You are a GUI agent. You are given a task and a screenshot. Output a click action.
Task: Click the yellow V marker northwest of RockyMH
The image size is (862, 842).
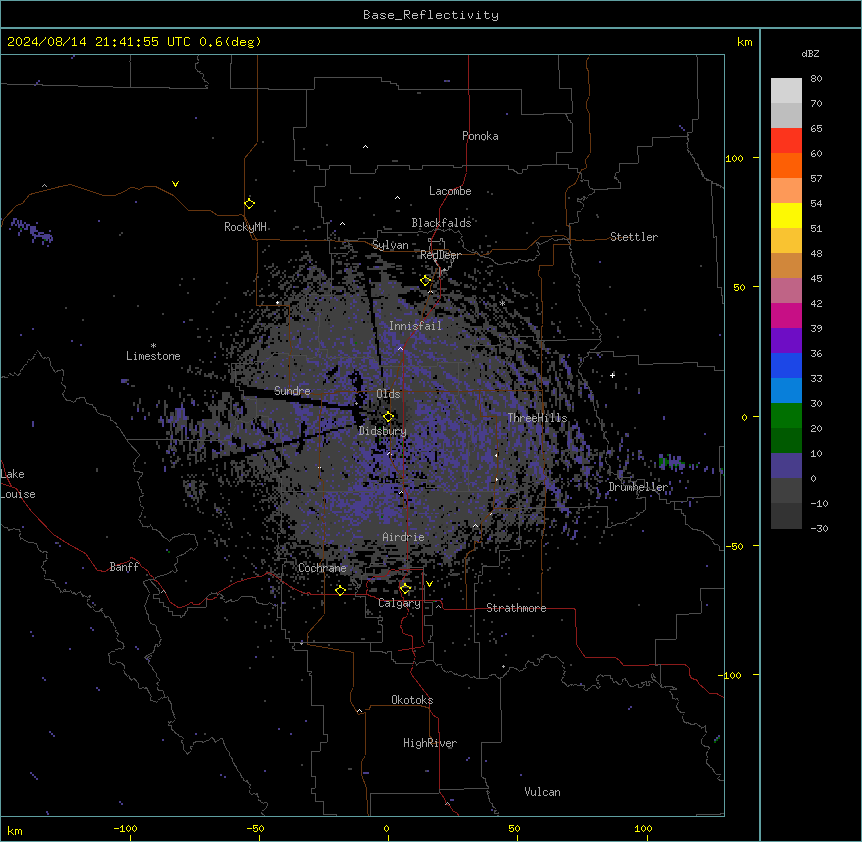click(175, 184)
